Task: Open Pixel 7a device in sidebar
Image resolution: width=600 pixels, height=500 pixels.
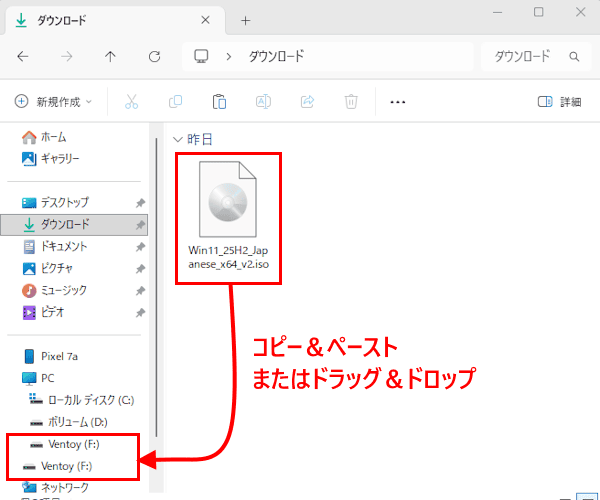Action: click(51, 356)
